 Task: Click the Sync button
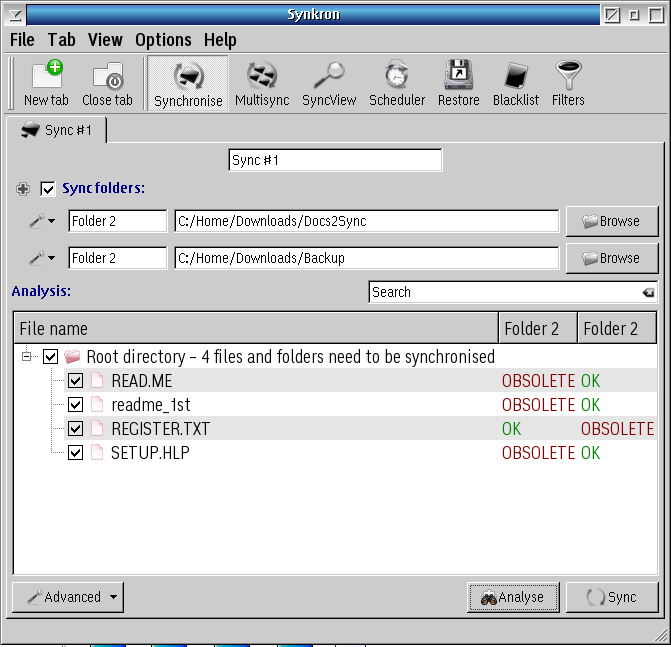click(x=612, y=597)
